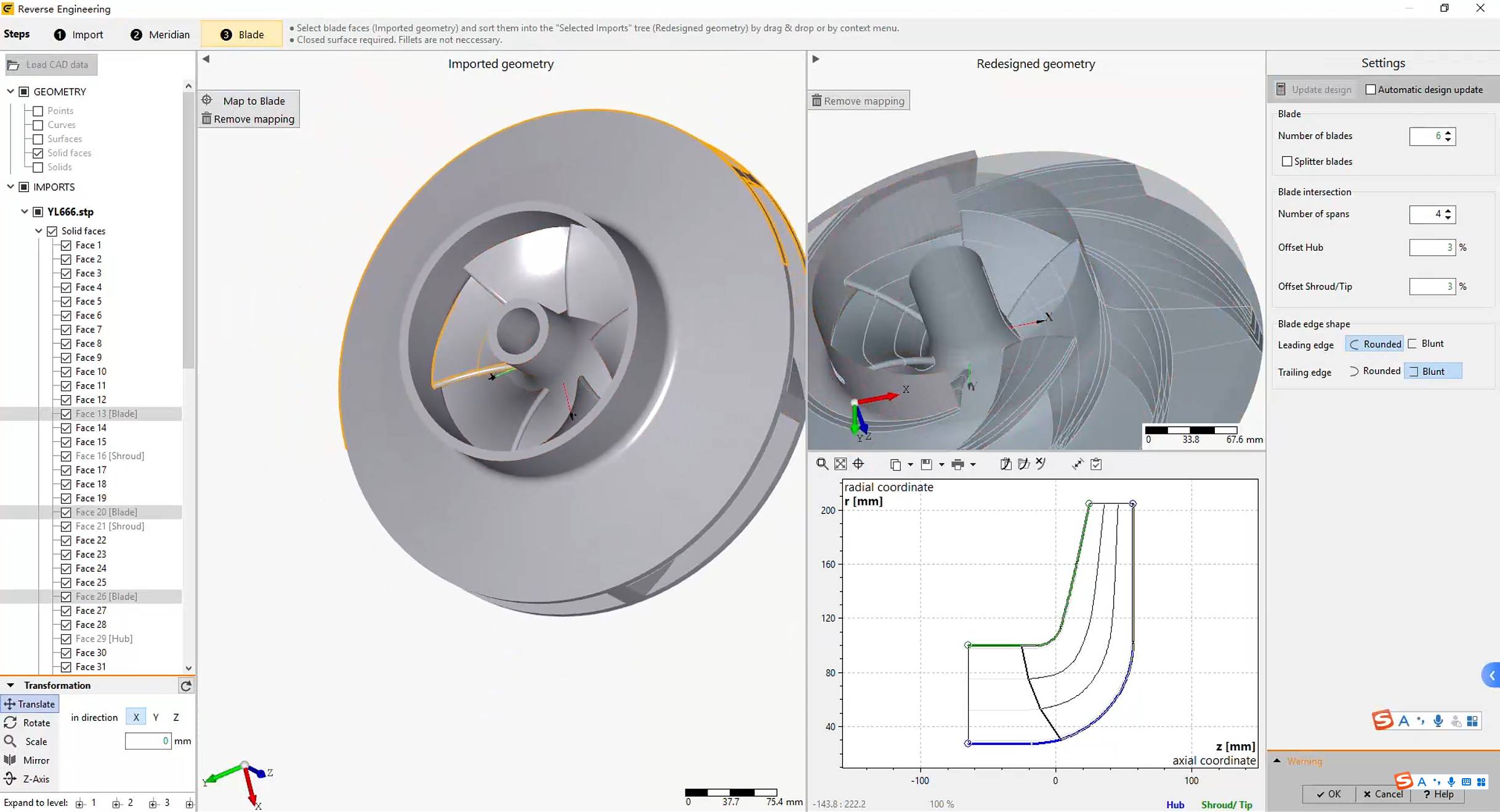Screen dimensions: 1500x812
Task: Select the Rotate transformation tool
Action: [x=28, y=723]
